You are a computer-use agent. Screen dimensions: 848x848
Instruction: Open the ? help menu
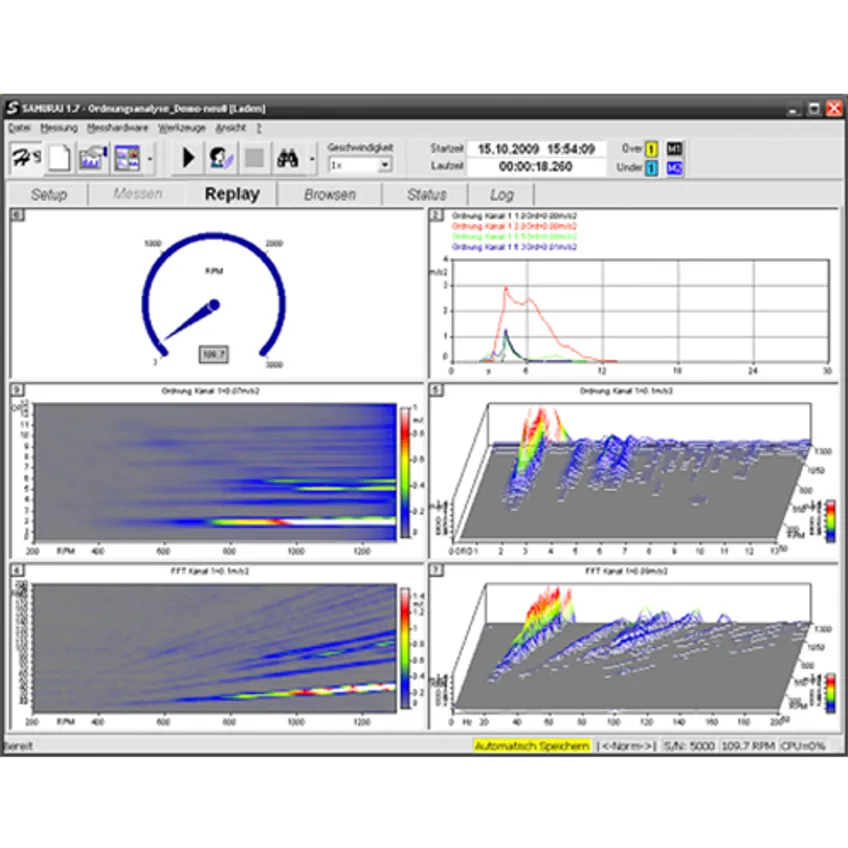click(x=259, y=128)
